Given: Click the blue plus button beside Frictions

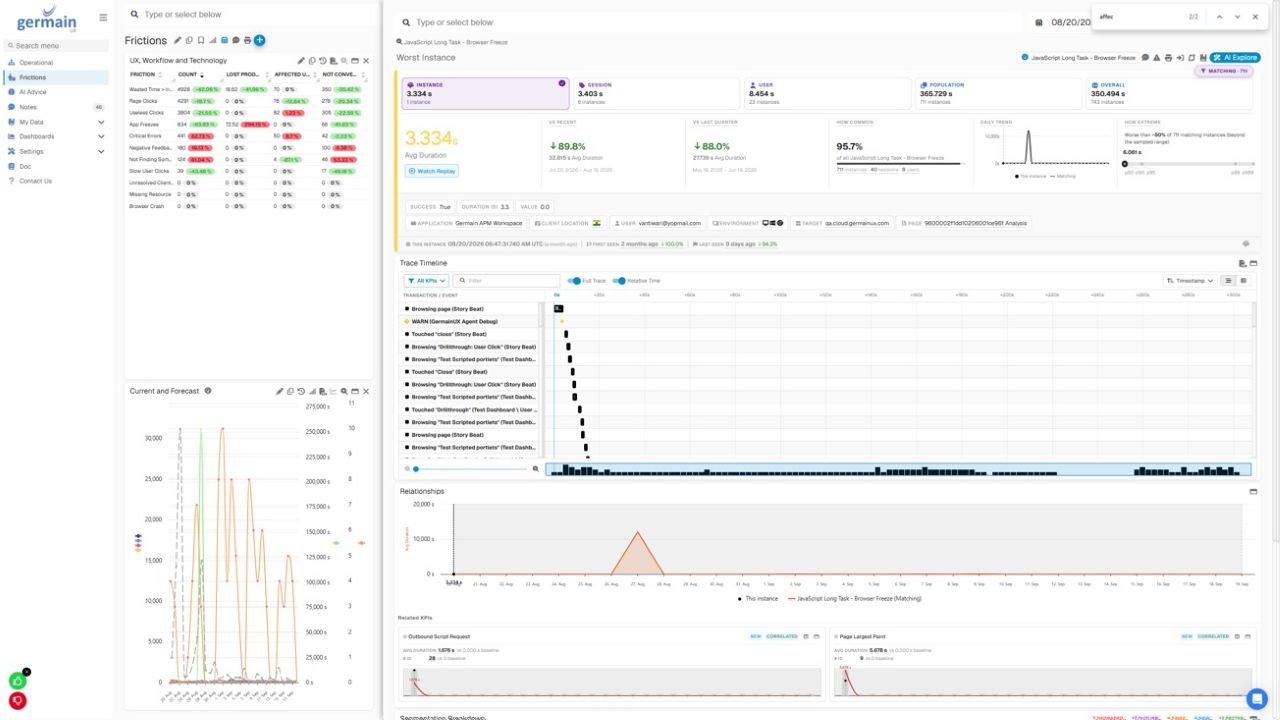Looking at the screenshot, I should click(260, 40).
